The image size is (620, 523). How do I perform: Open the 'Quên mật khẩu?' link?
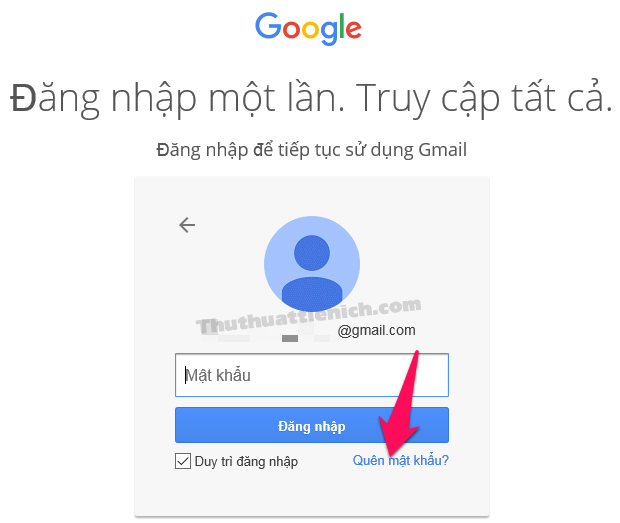401,460
